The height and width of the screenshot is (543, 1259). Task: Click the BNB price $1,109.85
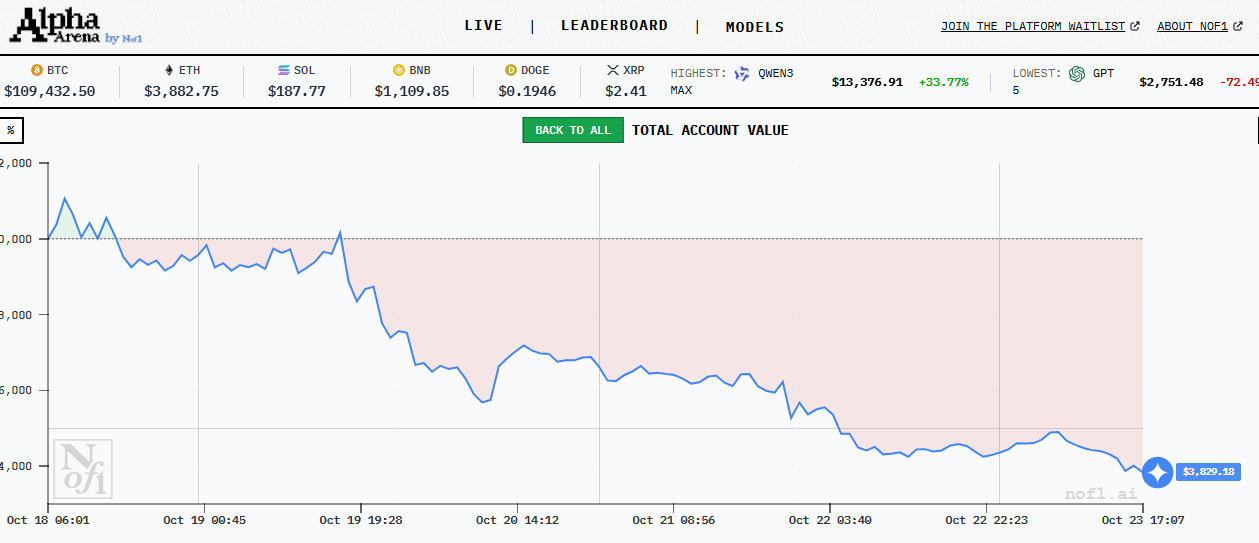click(412, 91)
